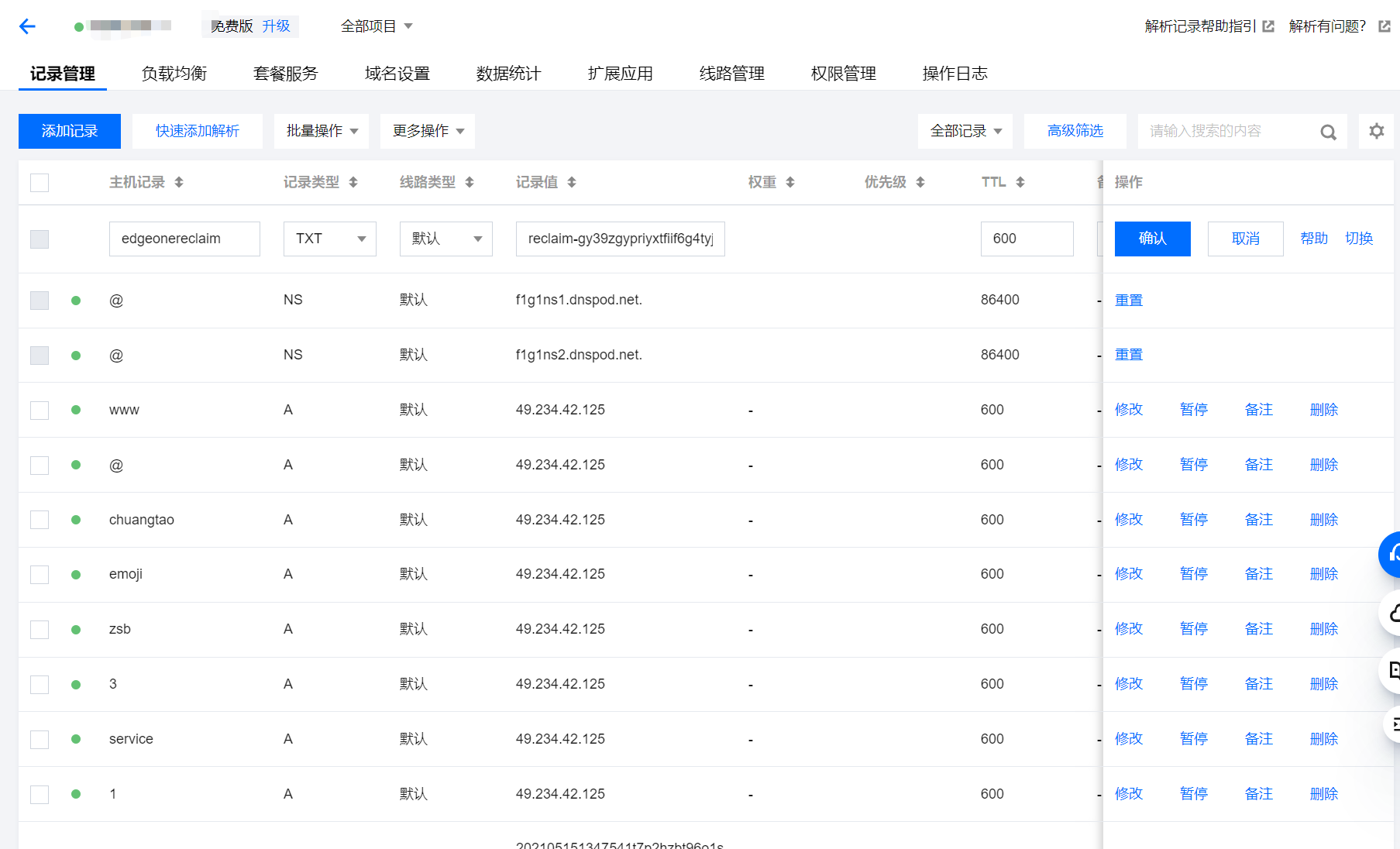Viewport: 1400px width, 849px height.
Task: Check the box for the zsb record
Action: (40, 630)
